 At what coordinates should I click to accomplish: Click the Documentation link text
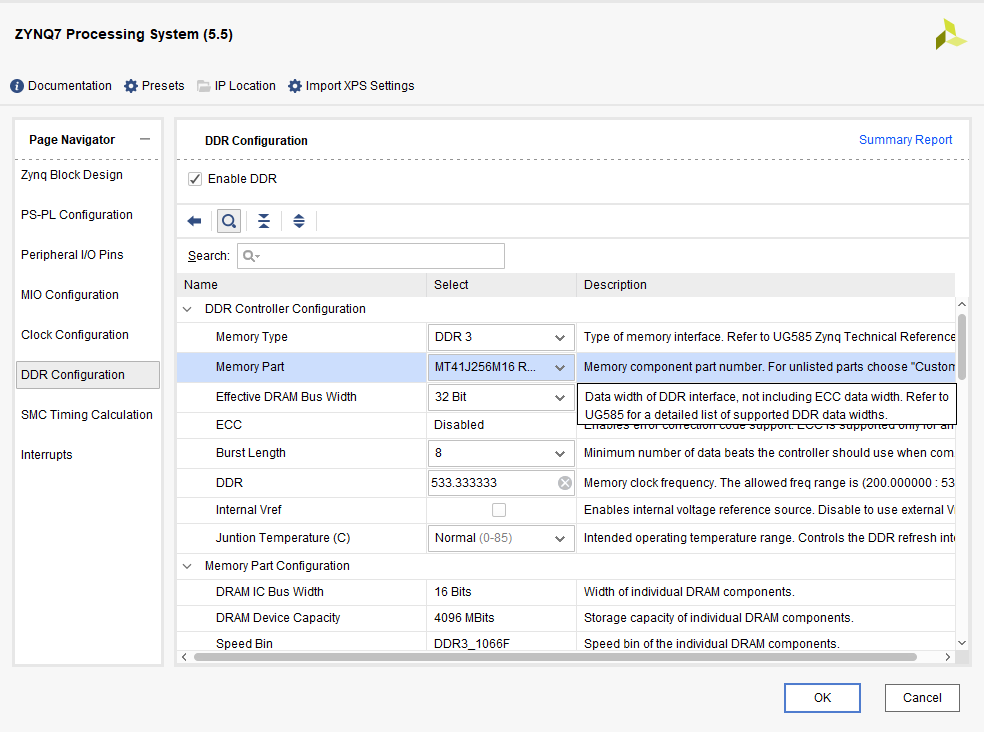tap(70, 86)
